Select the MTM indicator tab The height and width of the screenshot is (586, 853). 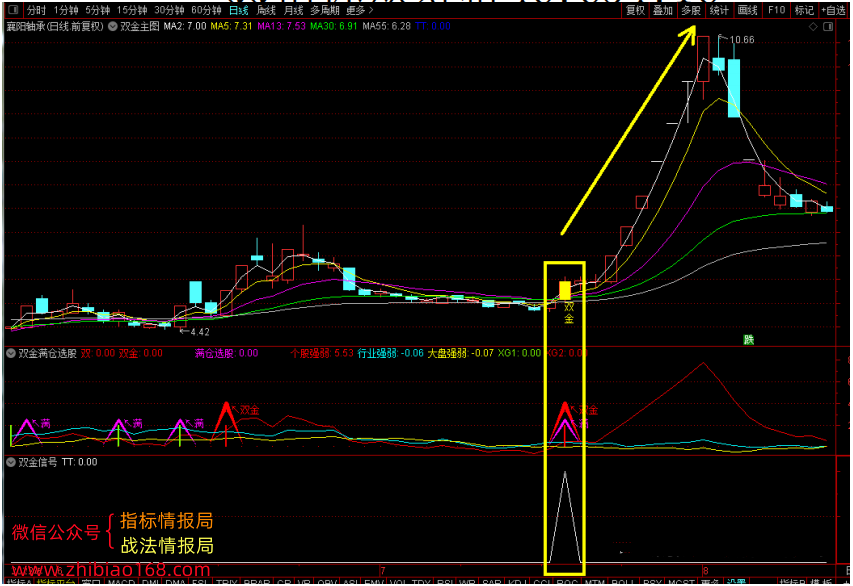coord(595,582)
